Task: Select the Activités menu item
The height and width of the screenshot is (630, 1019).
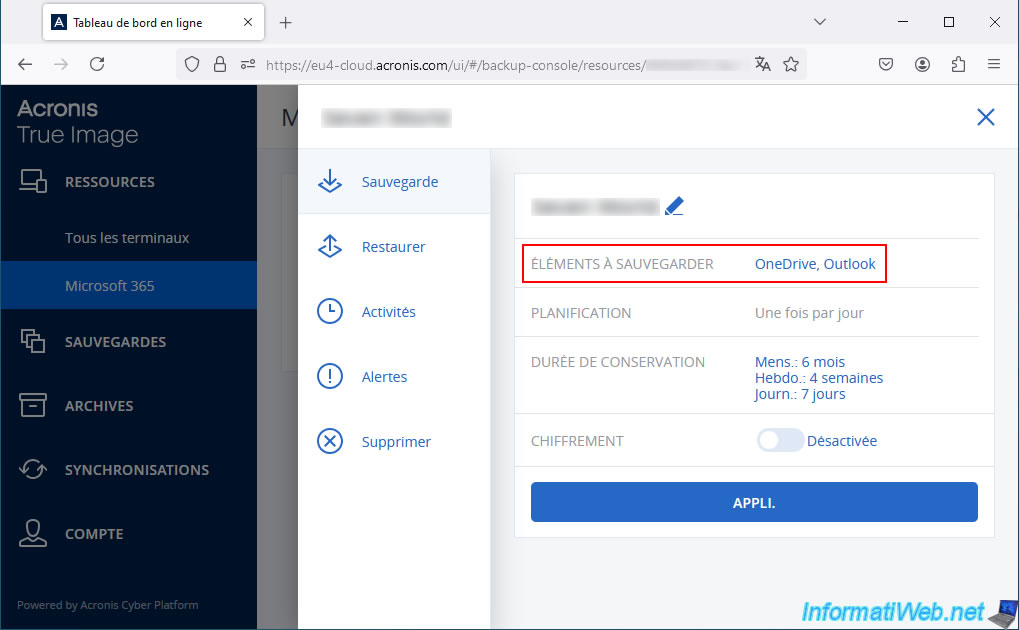Action: [394, 311]
